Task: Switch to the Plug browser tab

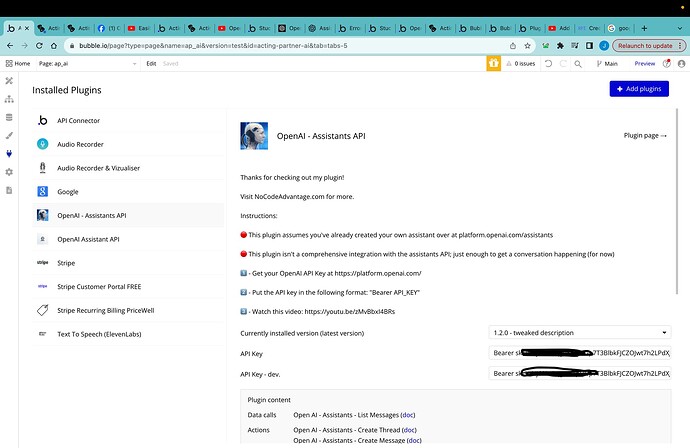Action: pos(530,28)
